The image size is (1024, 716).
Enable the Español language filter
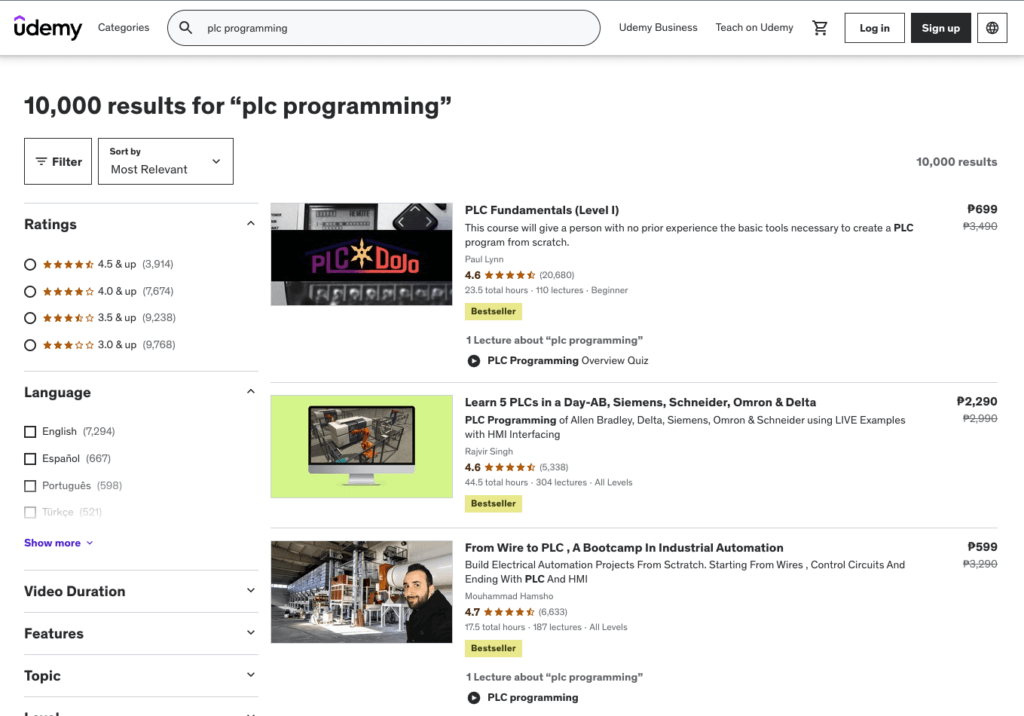click(x=28, y=458)
